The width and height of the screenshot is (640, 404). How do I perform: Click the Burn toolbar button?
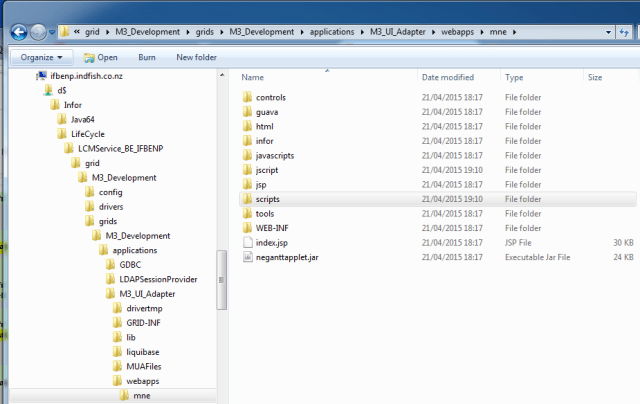coord(147,57)
